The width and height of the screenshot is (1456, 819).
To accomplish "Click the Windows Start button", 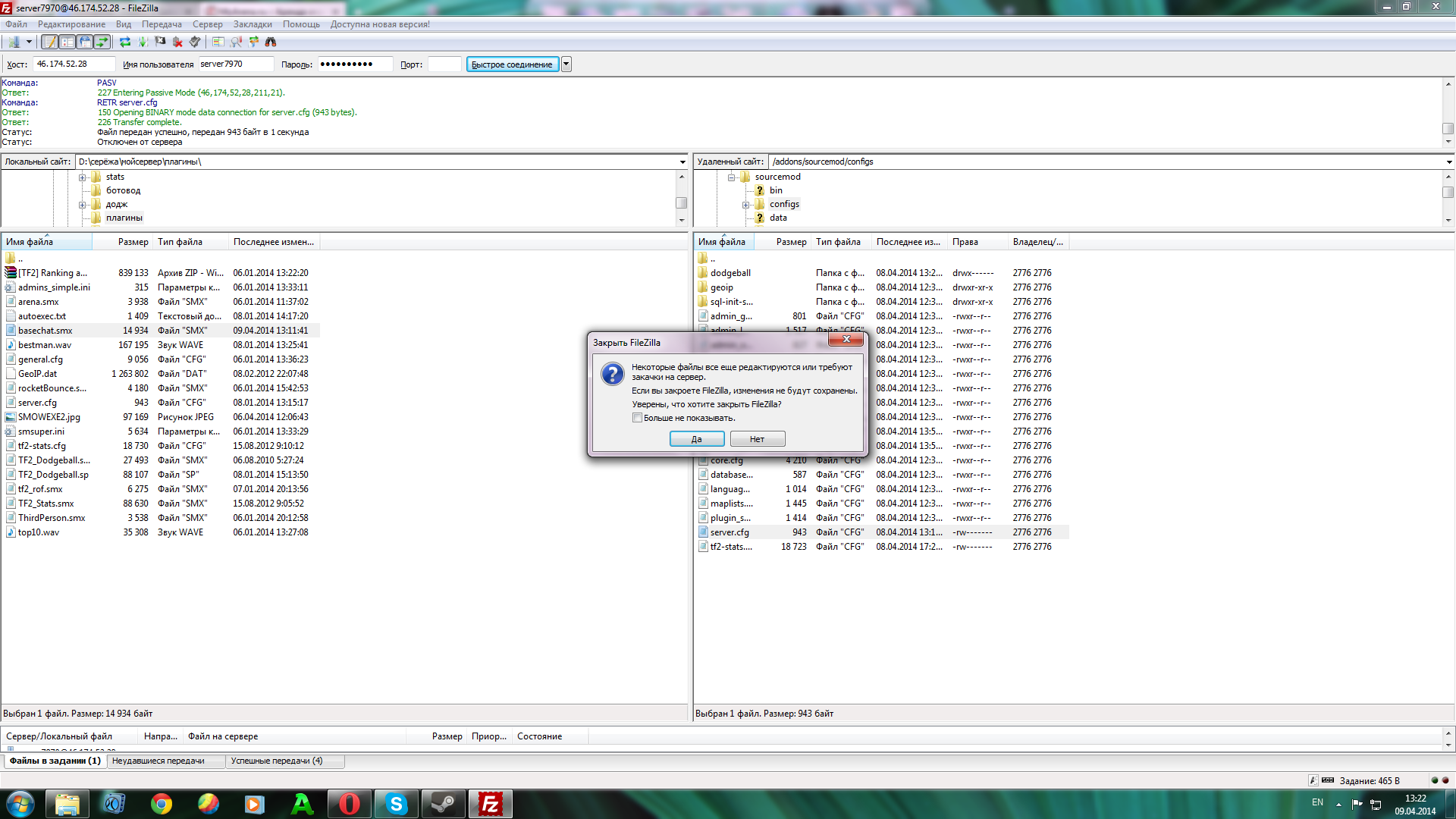I will click(20, 804).
